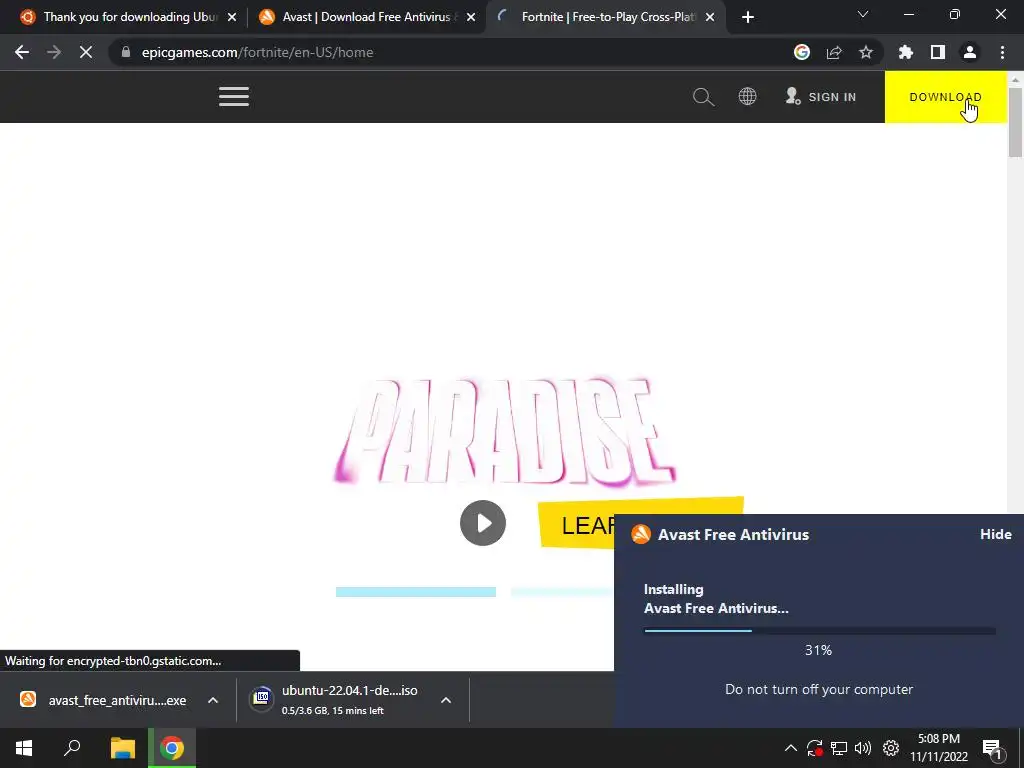Click the yellow LEARN MORE banner button
The image size is (1024, 768).
pos(577,524)
